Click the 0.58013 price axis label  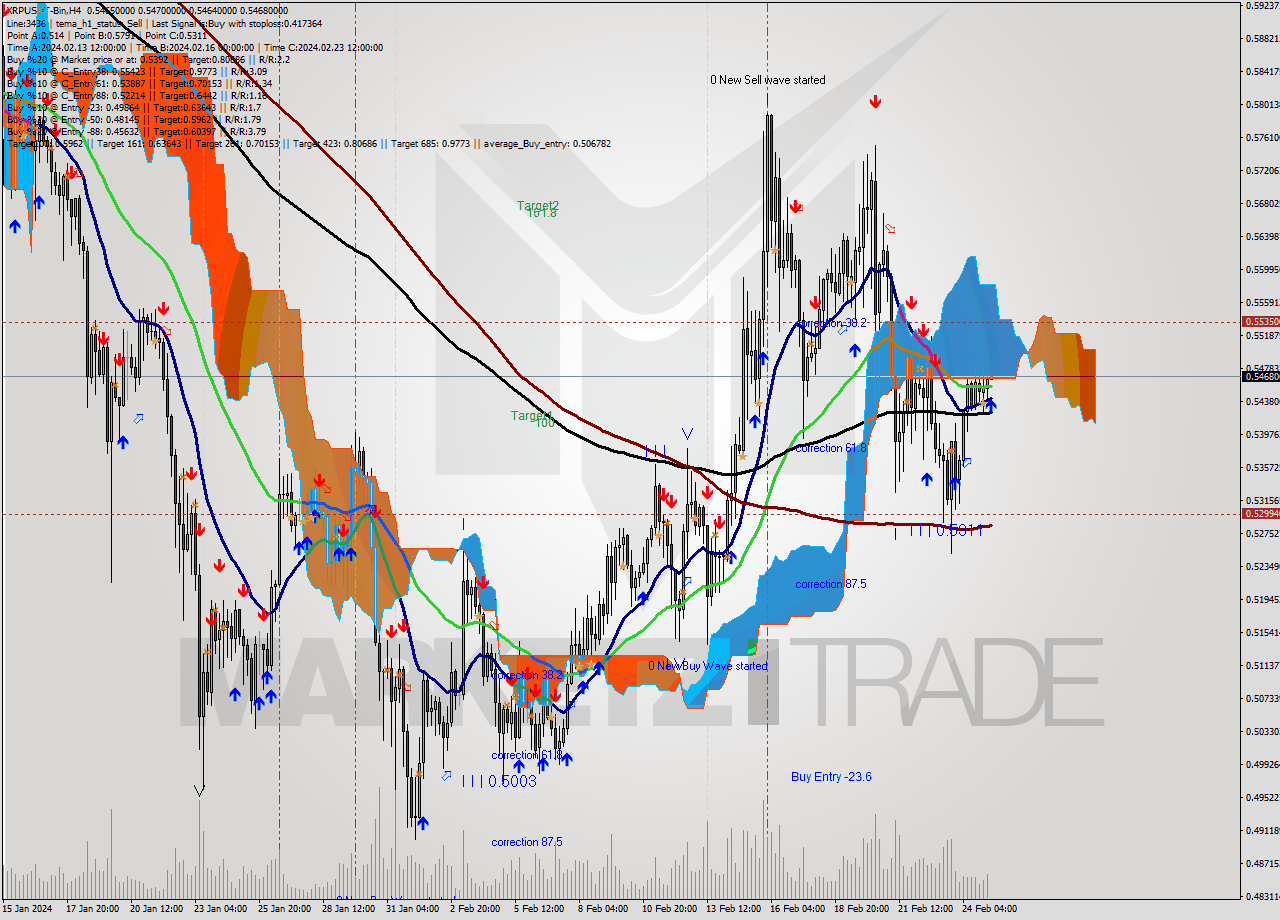click(x=1261, y=104)
